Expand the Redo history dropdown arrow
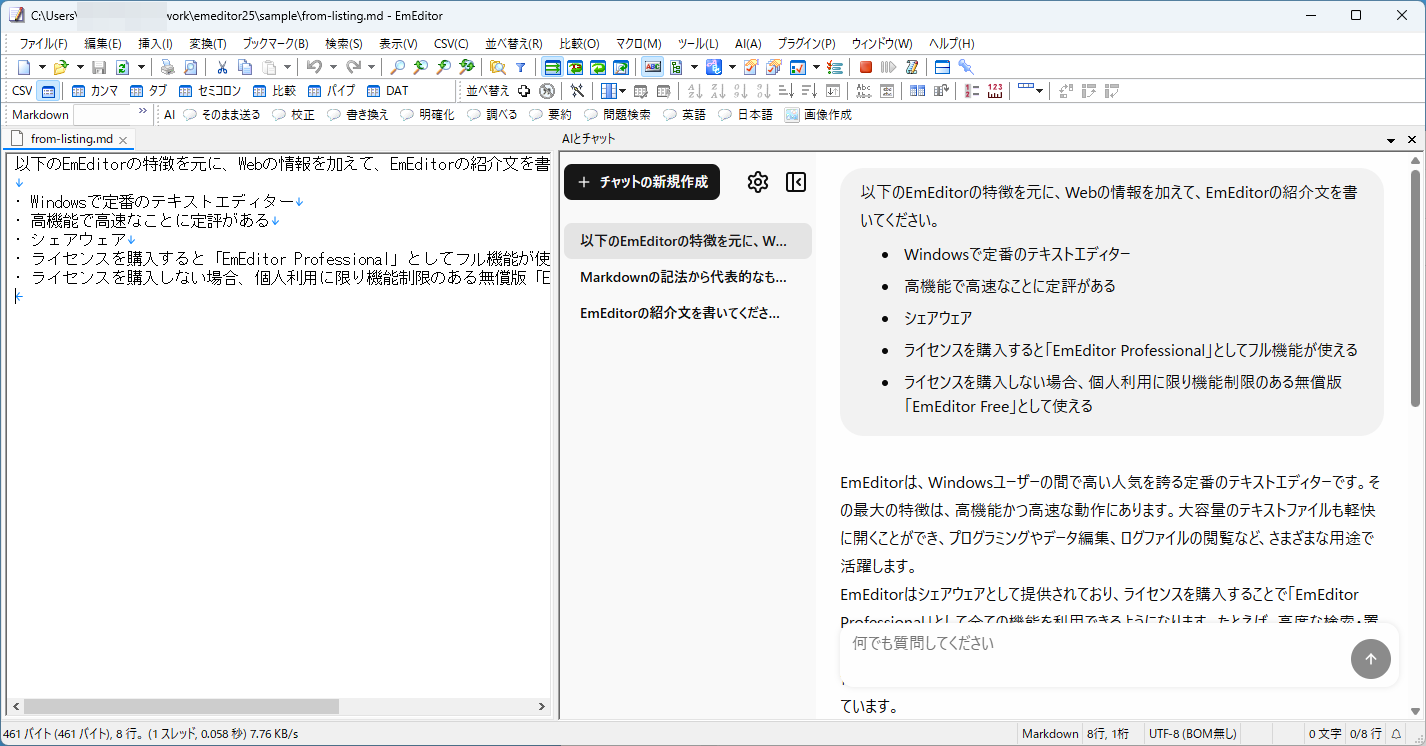The width and height of the screenshot is (1426, 746). [x=372, y=67]
